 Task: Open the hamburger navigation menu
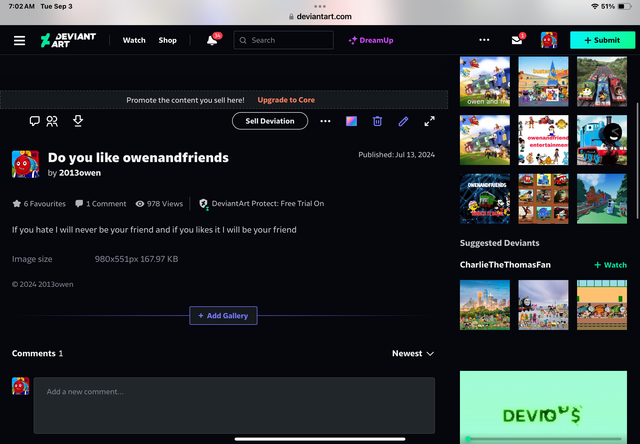point(19,40)
